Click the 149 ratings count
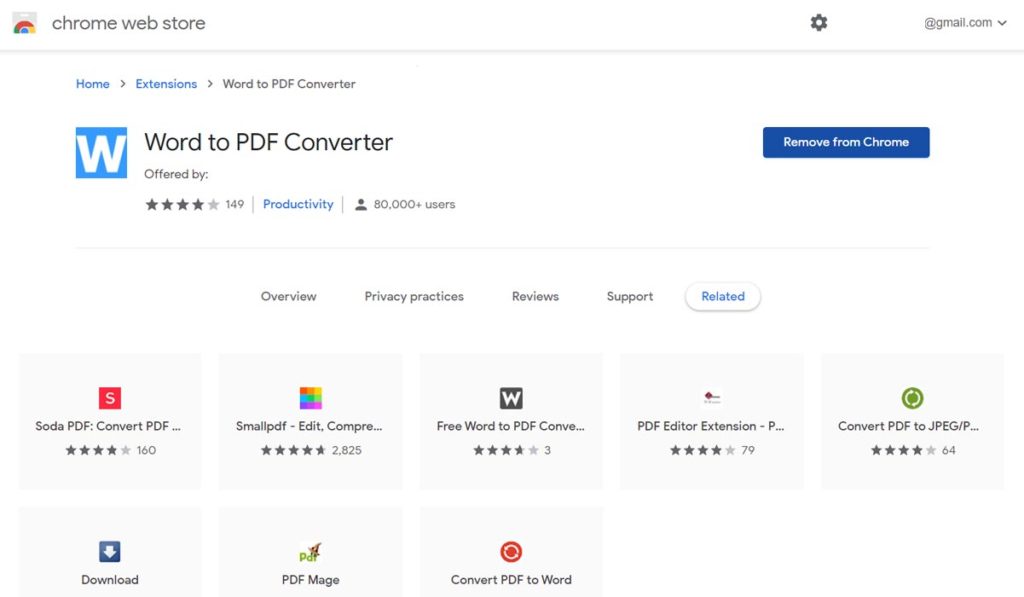The height and width of the screenshot is (597, 1024). click(x=234, y=204)
